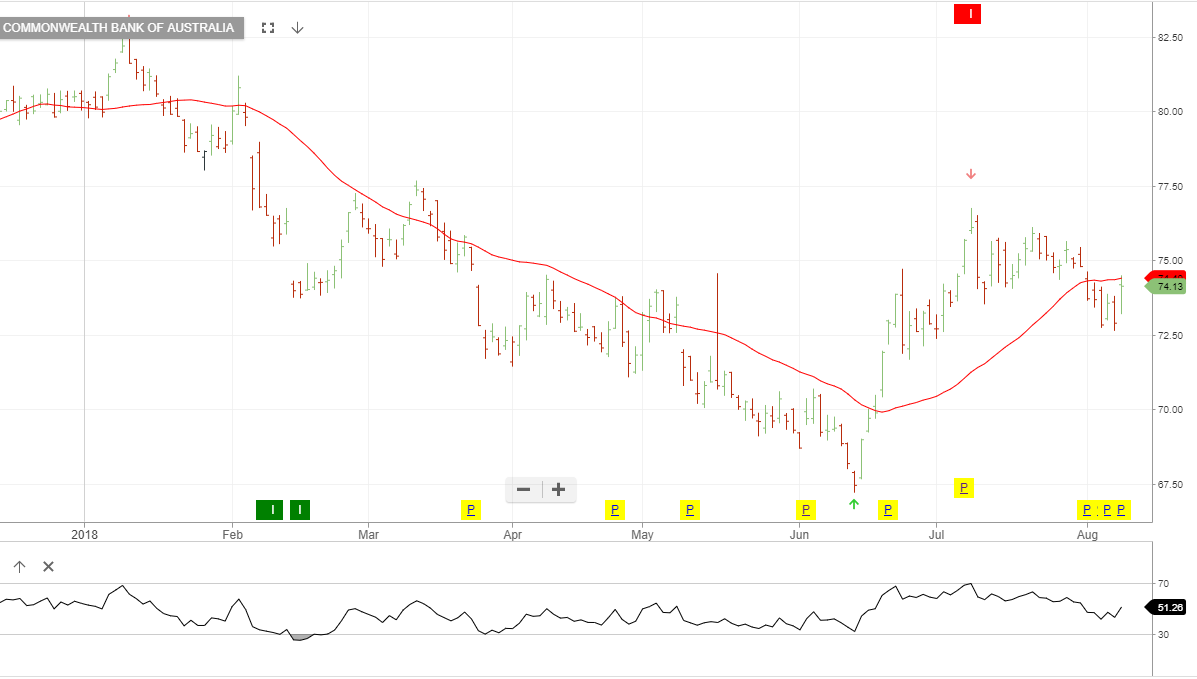Zoom out using the minus button
Screen dimensions: 1197x679
524,490
